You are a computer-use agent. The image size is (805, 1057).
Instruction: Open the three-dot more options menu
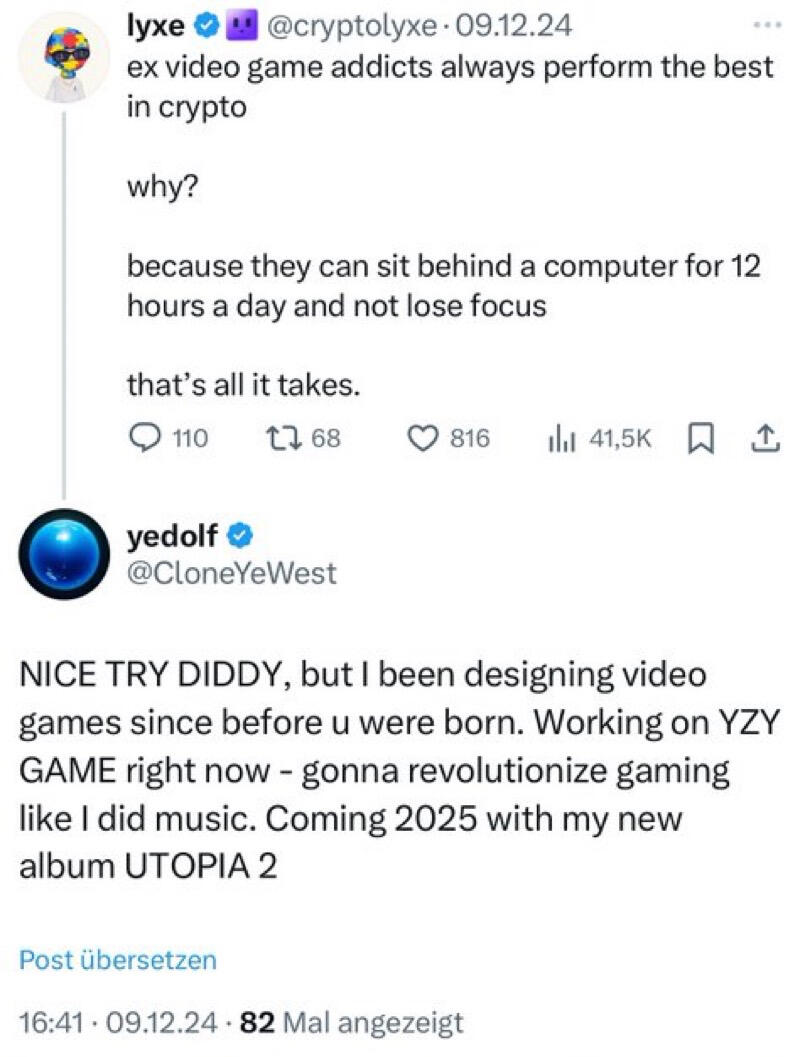[768, 25]
